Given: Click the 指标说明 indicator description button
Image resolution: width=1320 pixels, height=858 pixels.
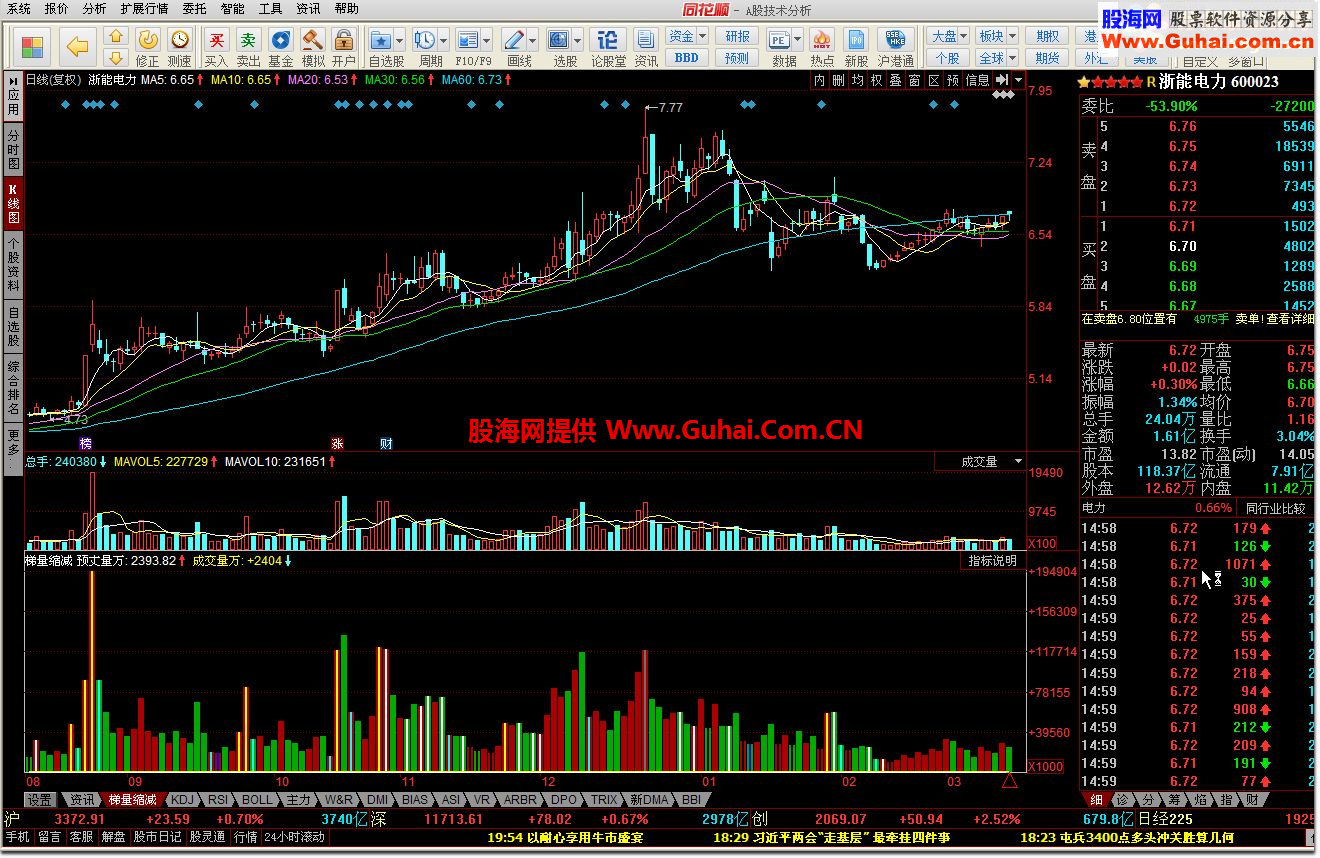Looking at the screenshot, I should (x=992, y=561).
